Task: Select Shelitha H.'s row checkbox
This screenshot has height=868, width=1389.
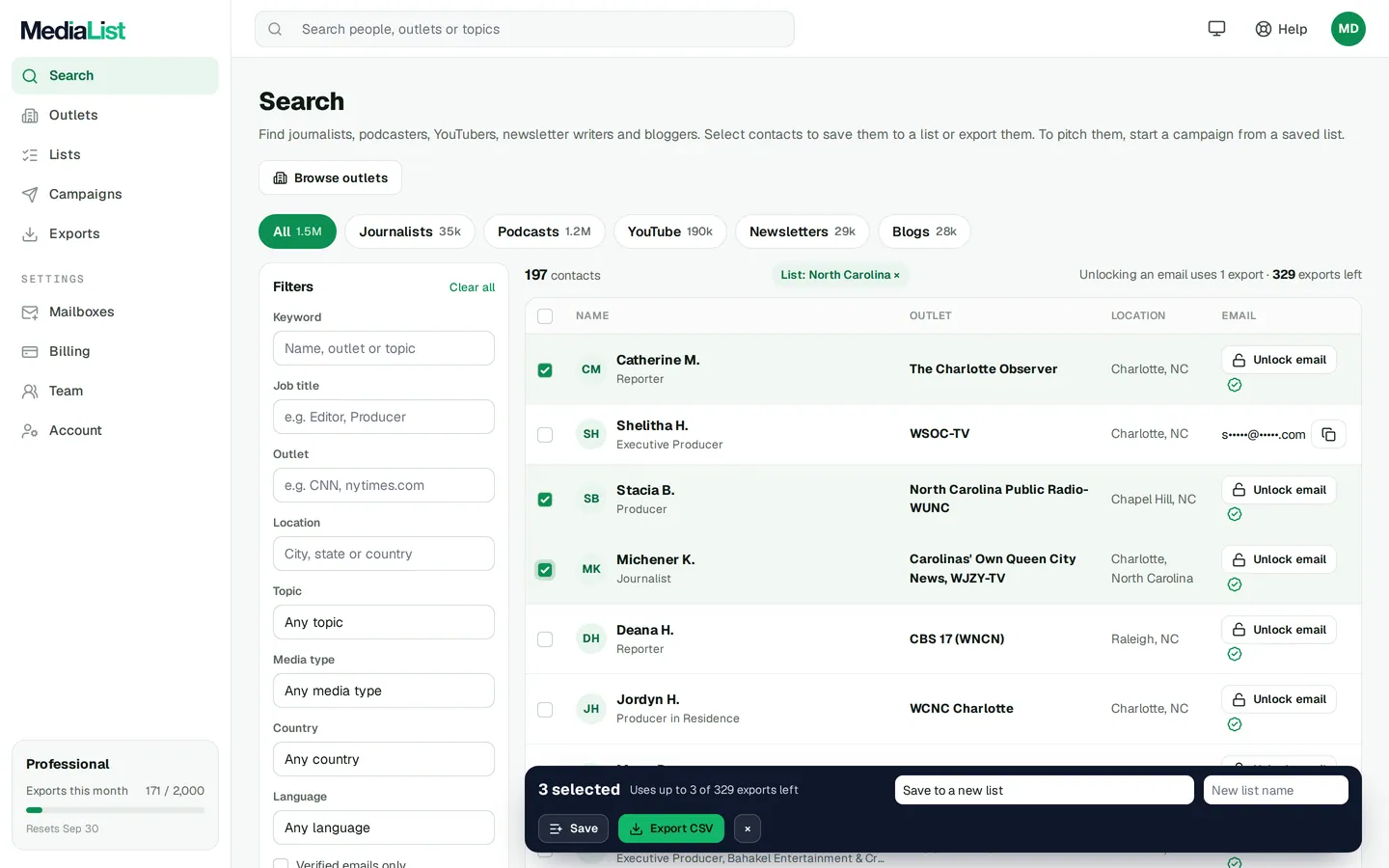Action: pyautogui.click(x=545, y=435)
